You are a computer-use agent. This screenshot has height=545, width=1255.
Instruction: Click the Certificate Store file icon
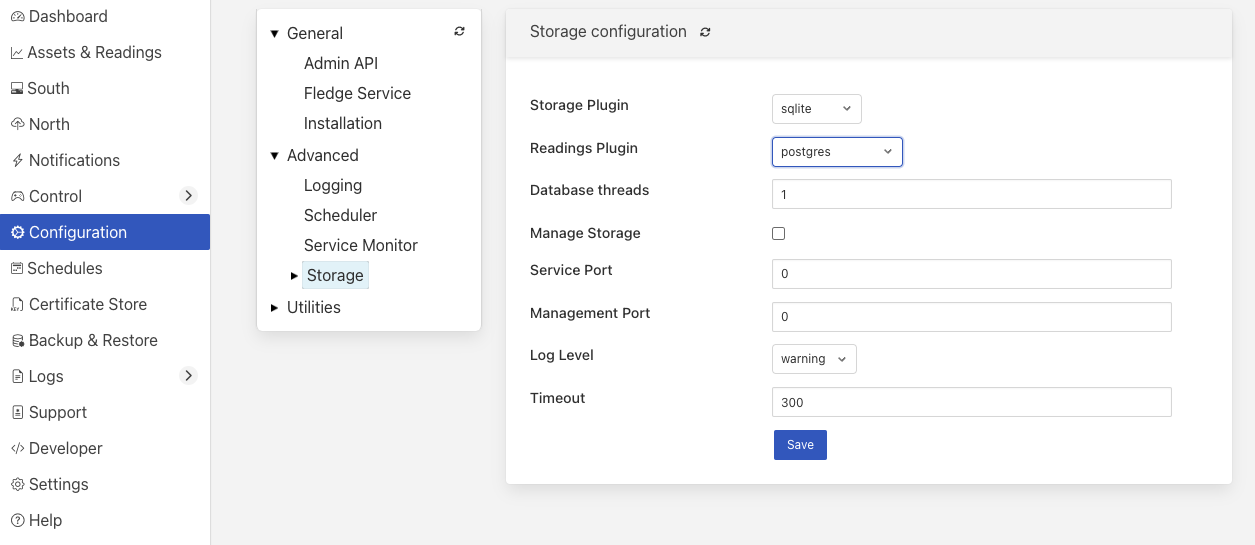[x=17, y=304]
